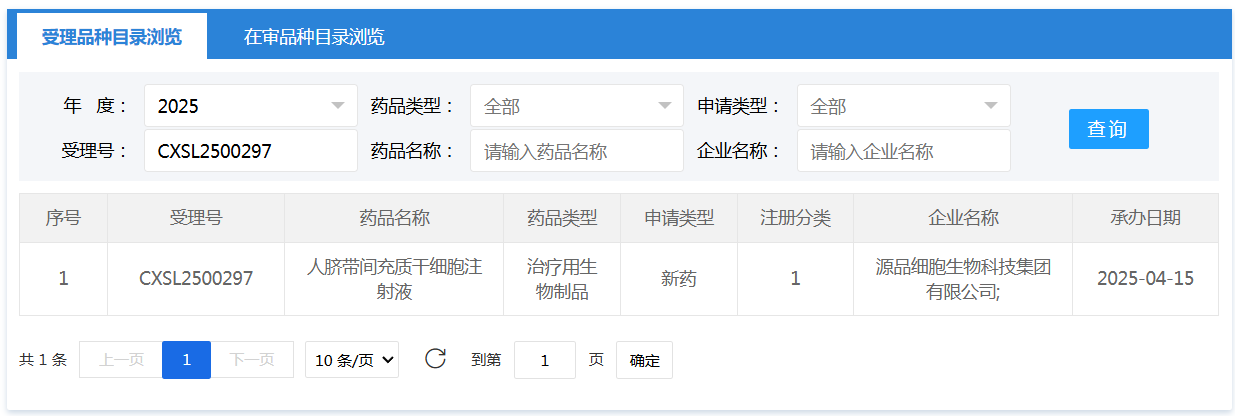Viewport: 1235px width, 416px height.
Task: Click the 药品类型 column header
Action: pos(562,218)
